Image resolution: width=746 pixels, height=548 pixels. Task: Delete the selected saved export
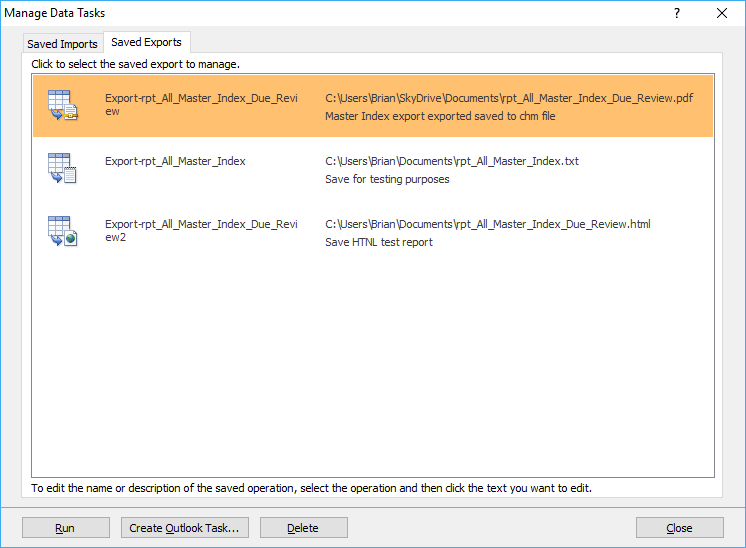point(304,528)
